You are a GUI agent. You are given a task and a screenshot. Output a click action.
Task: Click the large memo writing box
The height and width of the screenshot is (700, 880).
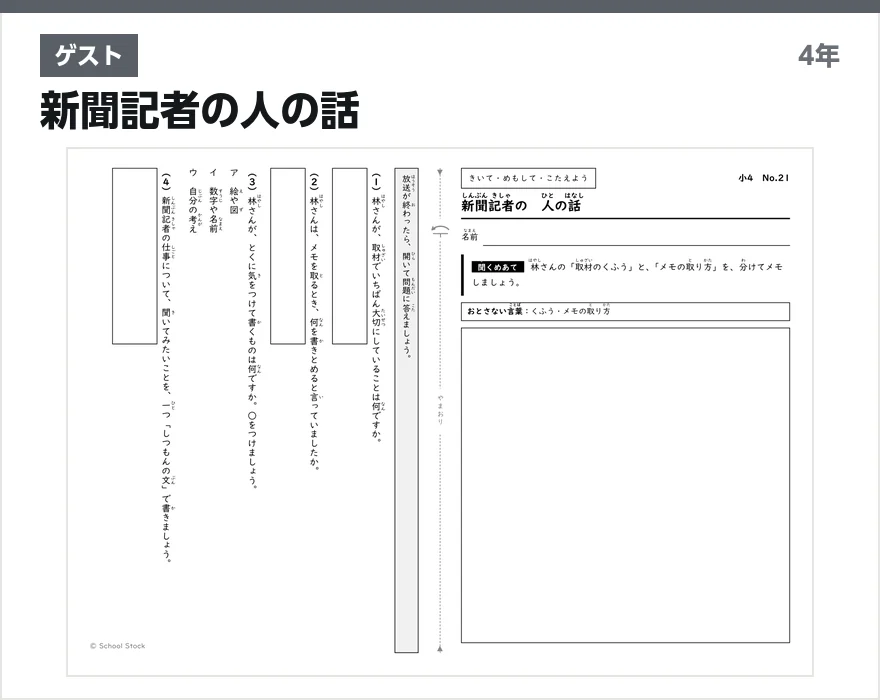click(x=625, y=485)
